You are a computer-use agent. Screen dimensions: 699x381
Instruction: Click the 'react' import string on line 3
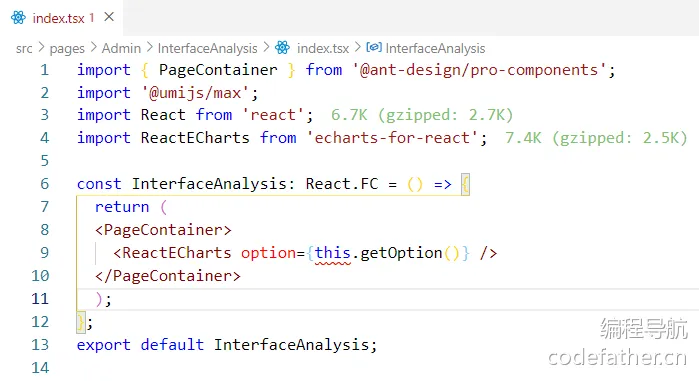273,115
